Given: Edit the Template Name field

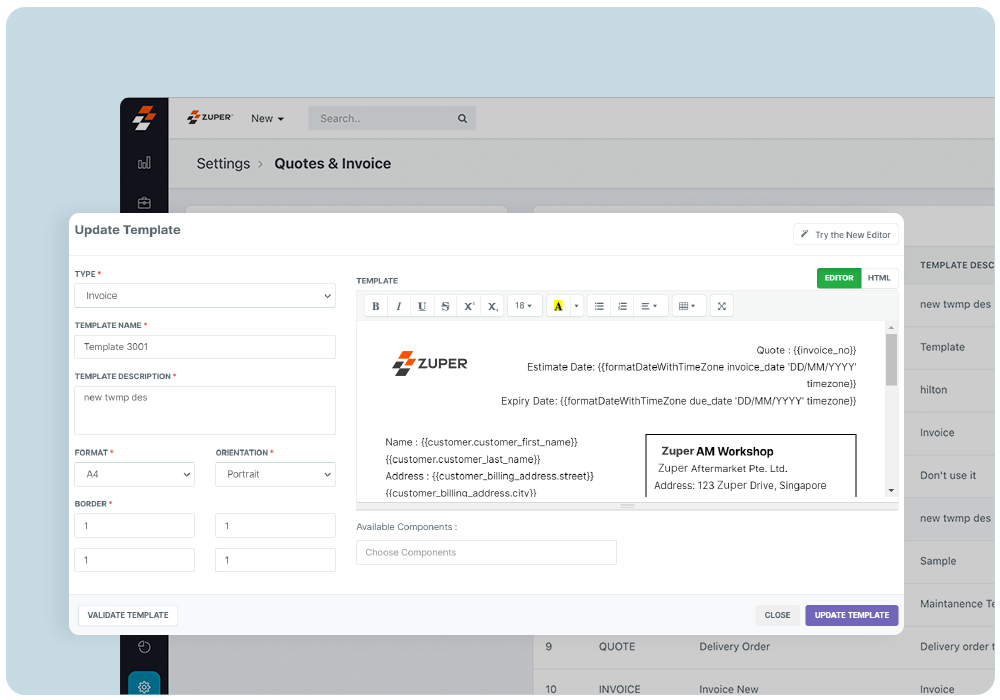Looking at the screenshot, I should tap(205, 347).
